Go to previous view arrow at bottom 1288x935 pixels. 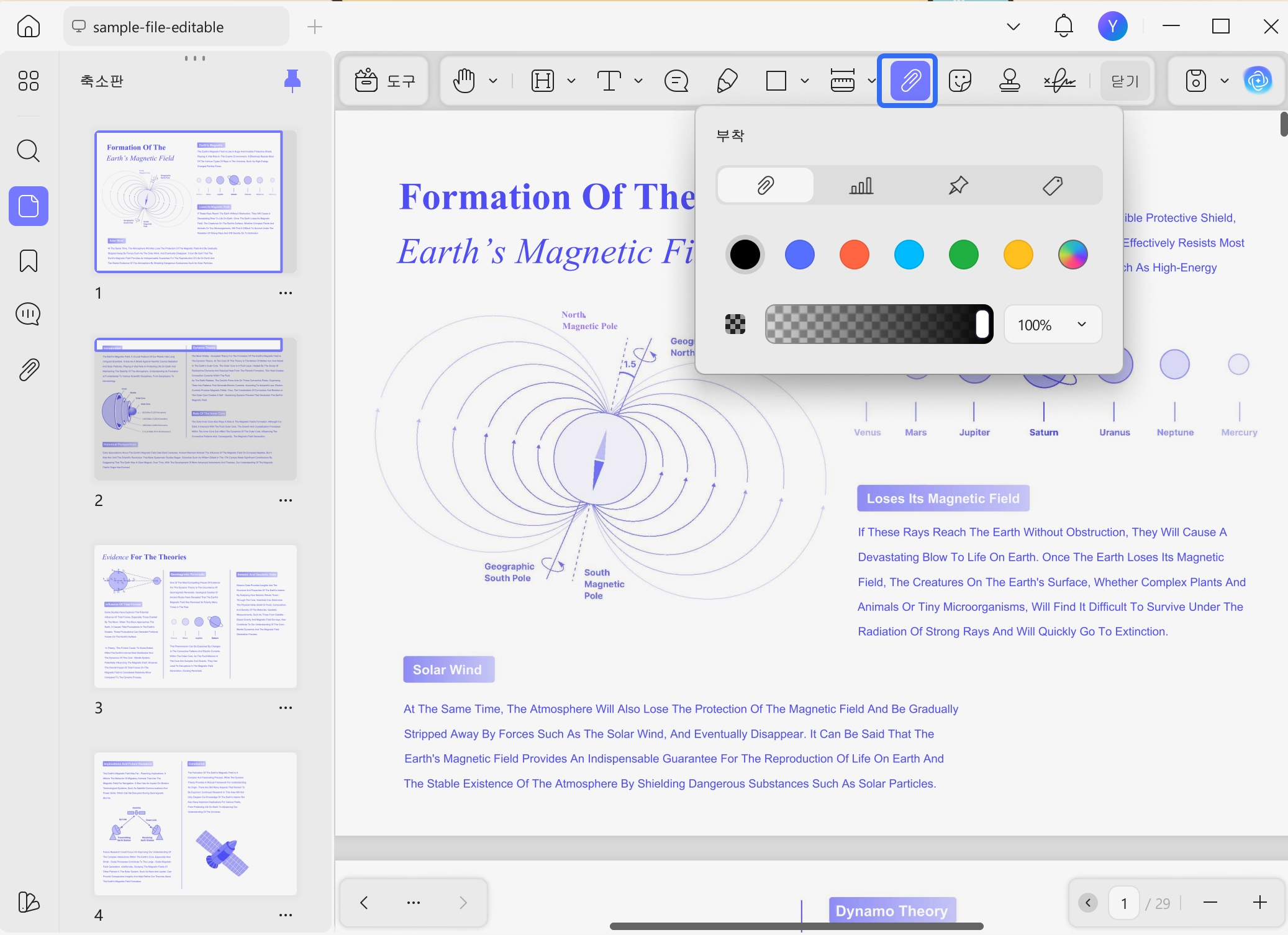pyautogui.click(x=364, y=903)
